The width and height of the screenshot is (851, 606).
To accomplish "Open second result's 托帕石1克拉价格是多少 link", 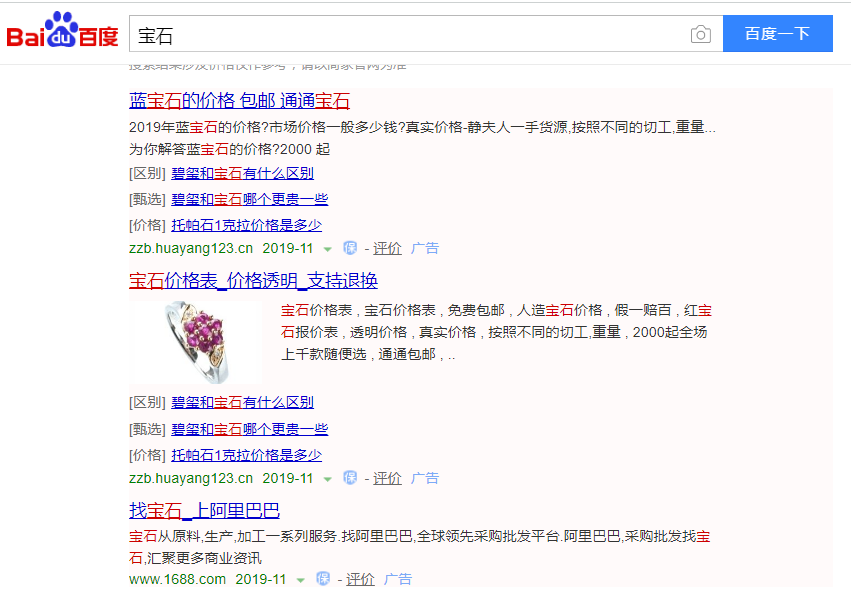I will pyautogui.click(x=246, y=455).
